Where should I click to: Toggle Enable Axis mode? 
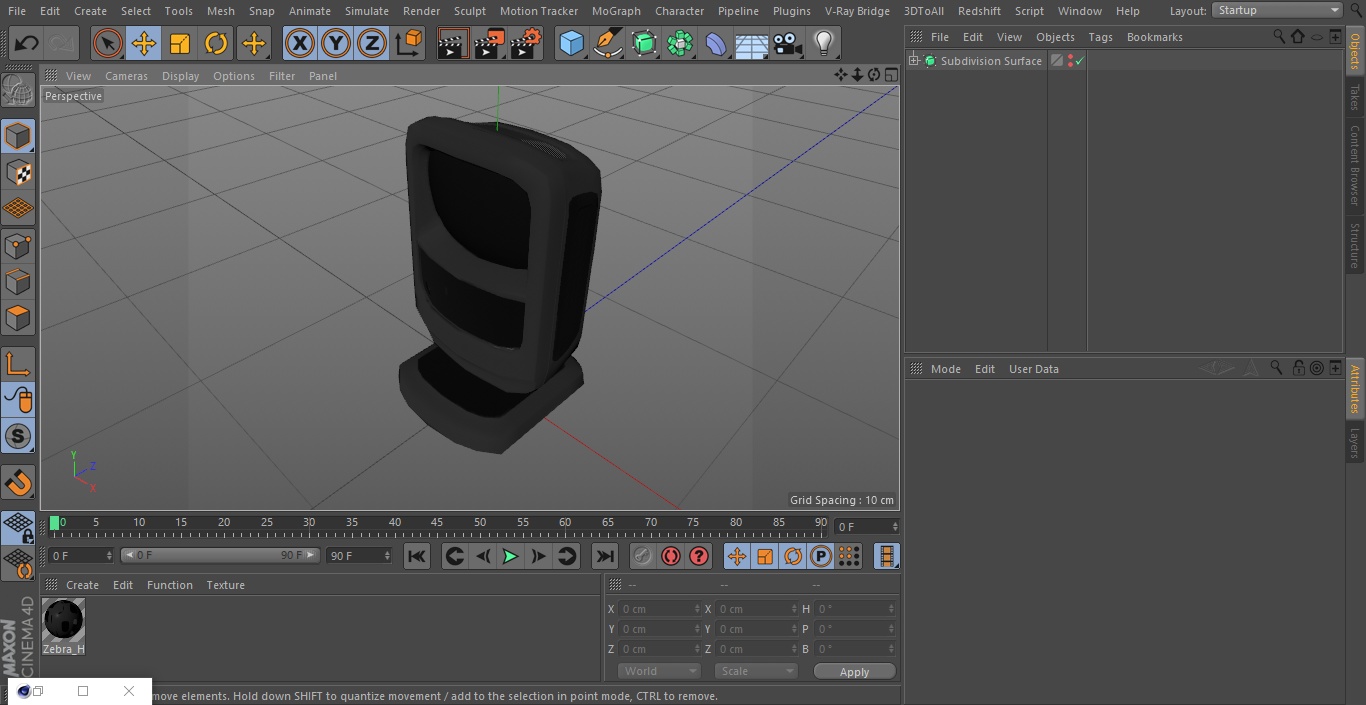click(x=18, y=364)
